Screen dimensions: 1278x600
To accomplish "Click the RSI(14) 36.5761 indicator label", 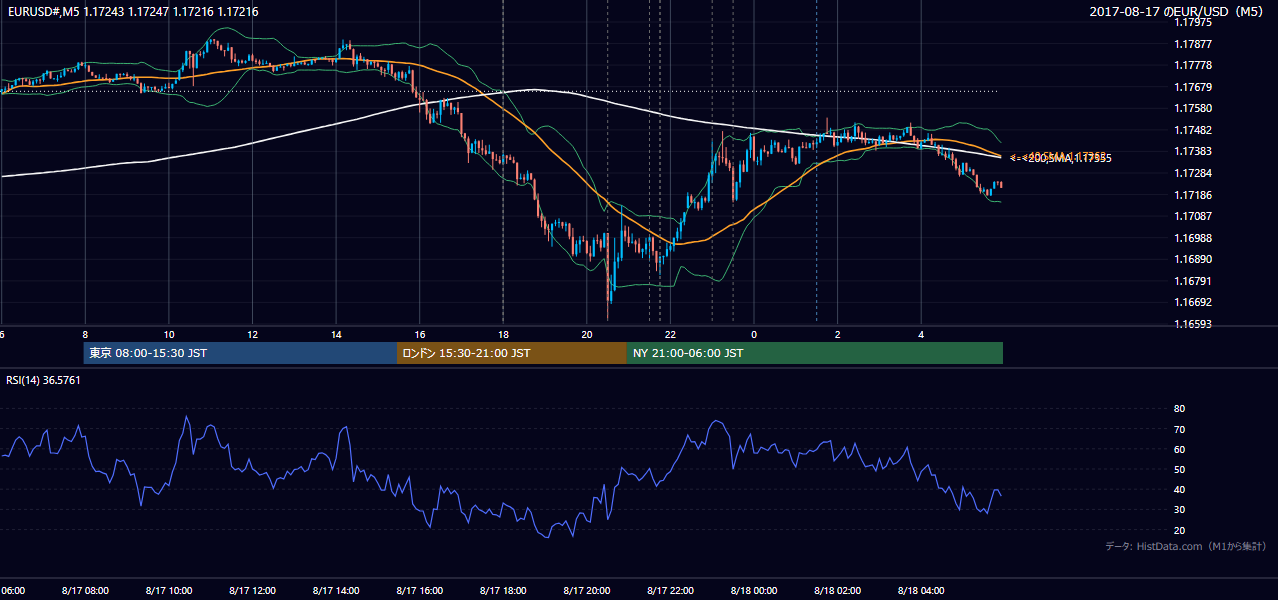I will coord(44,380).
